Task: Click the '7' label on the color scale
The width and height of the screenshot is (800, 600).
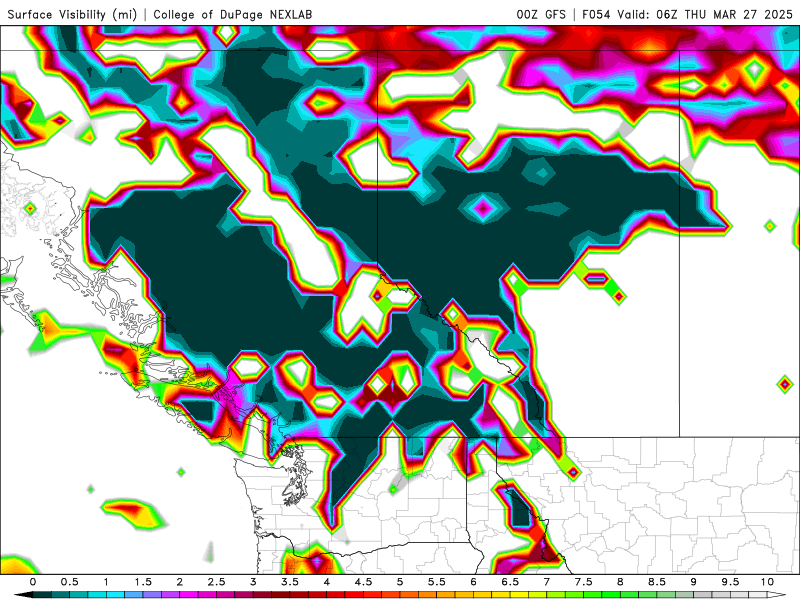Action: click(547, 582)
